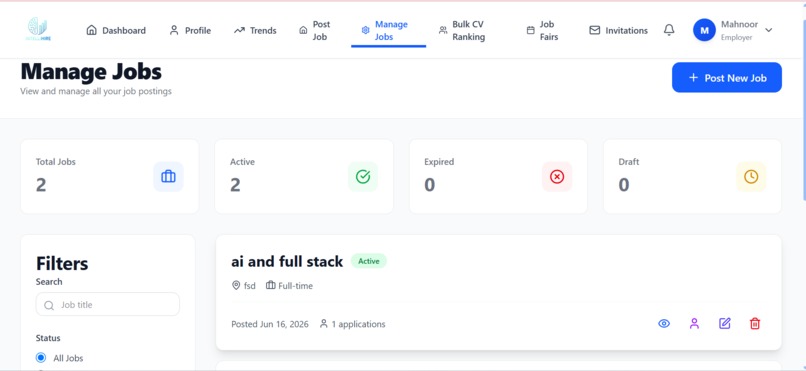Go to Dashboard
The height and width of the screenshot is (371, 806).
(116, 30)
